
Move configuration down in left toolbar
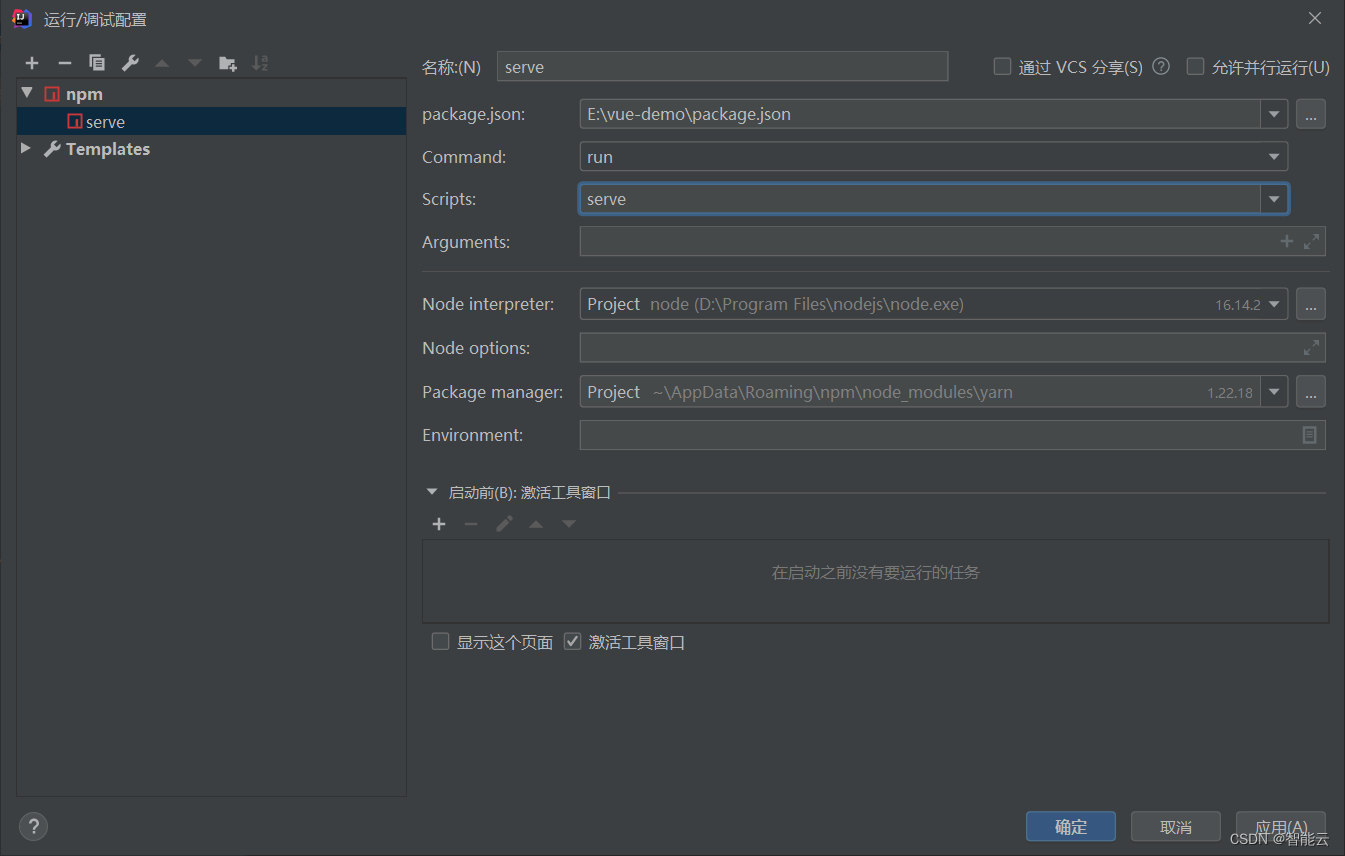195,63
